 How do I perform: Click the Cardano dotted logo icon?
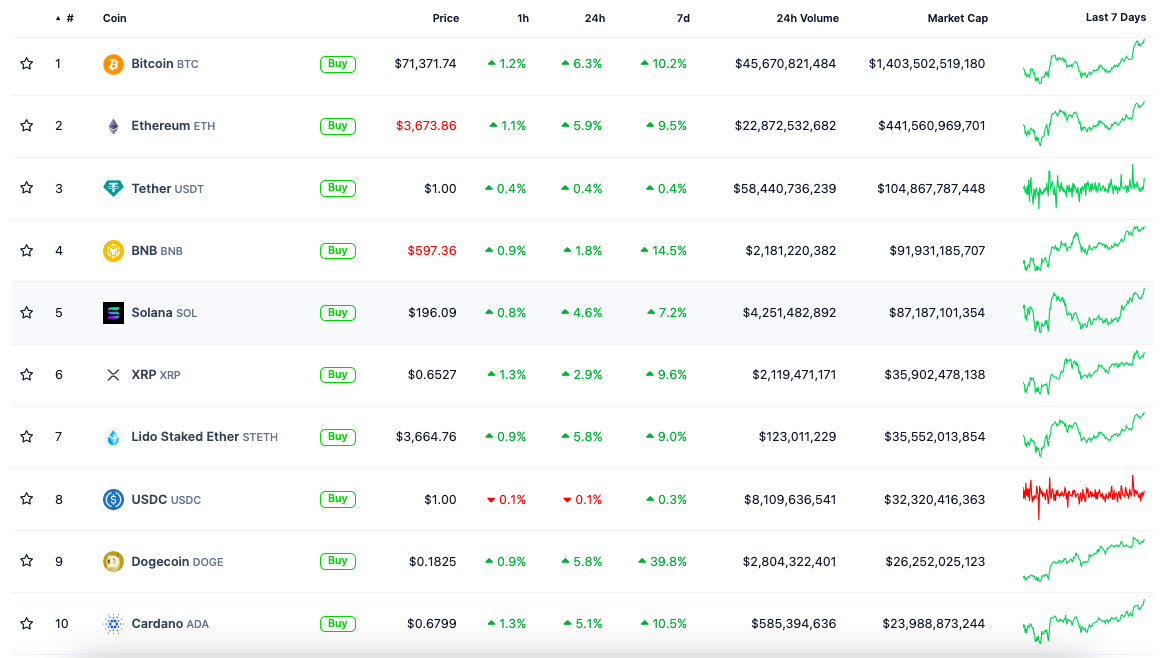click(x=113, y=624)
